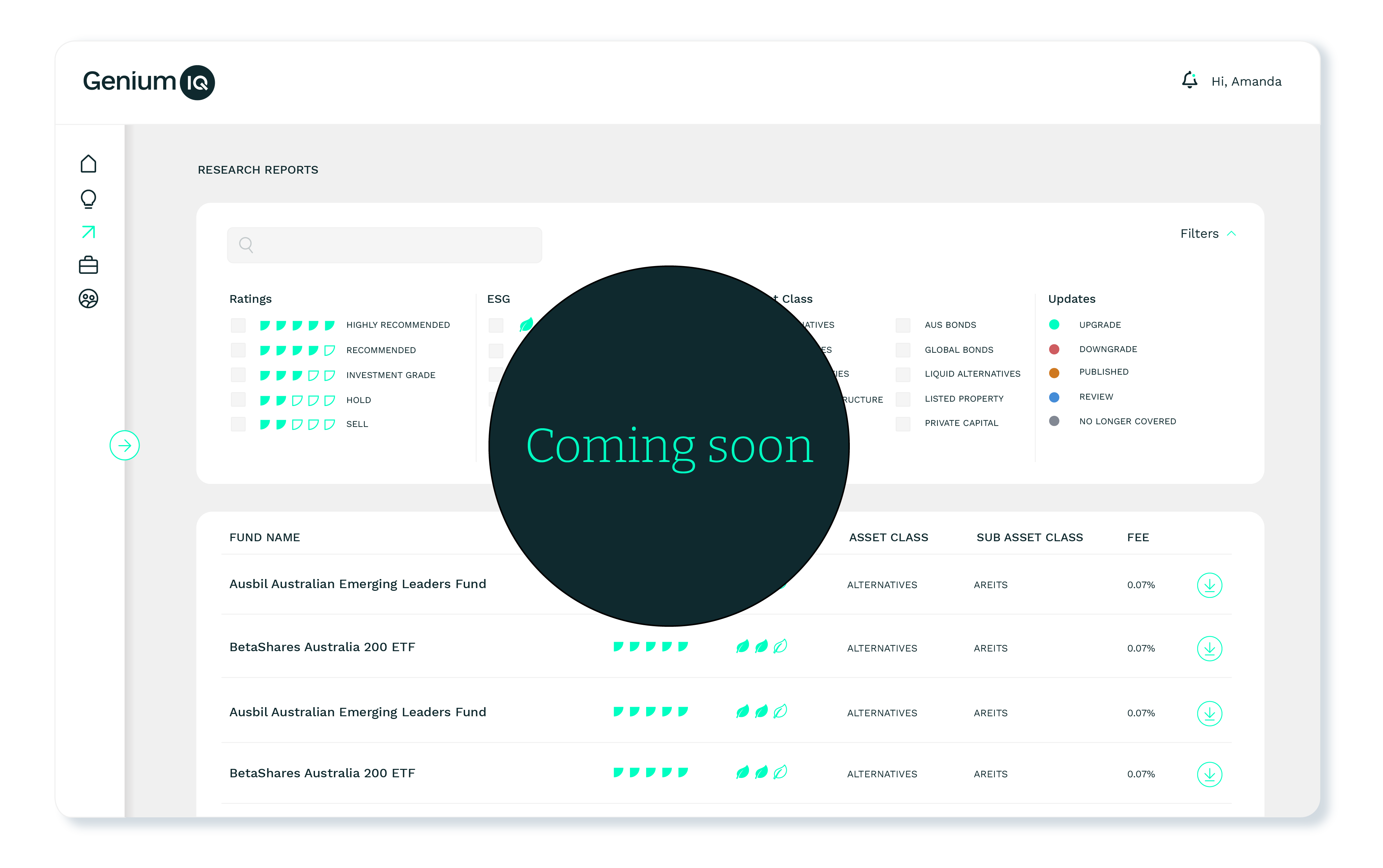Click the AUS BONDS label text
Image resolution: width=1383 pixels, height=868 pixels.
[950, 325]
